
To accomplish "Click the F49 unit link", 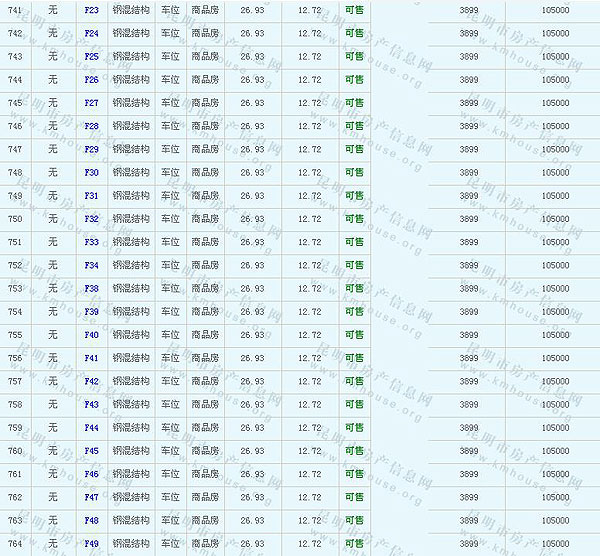I will pyautogui.click(x=92, y=543).
